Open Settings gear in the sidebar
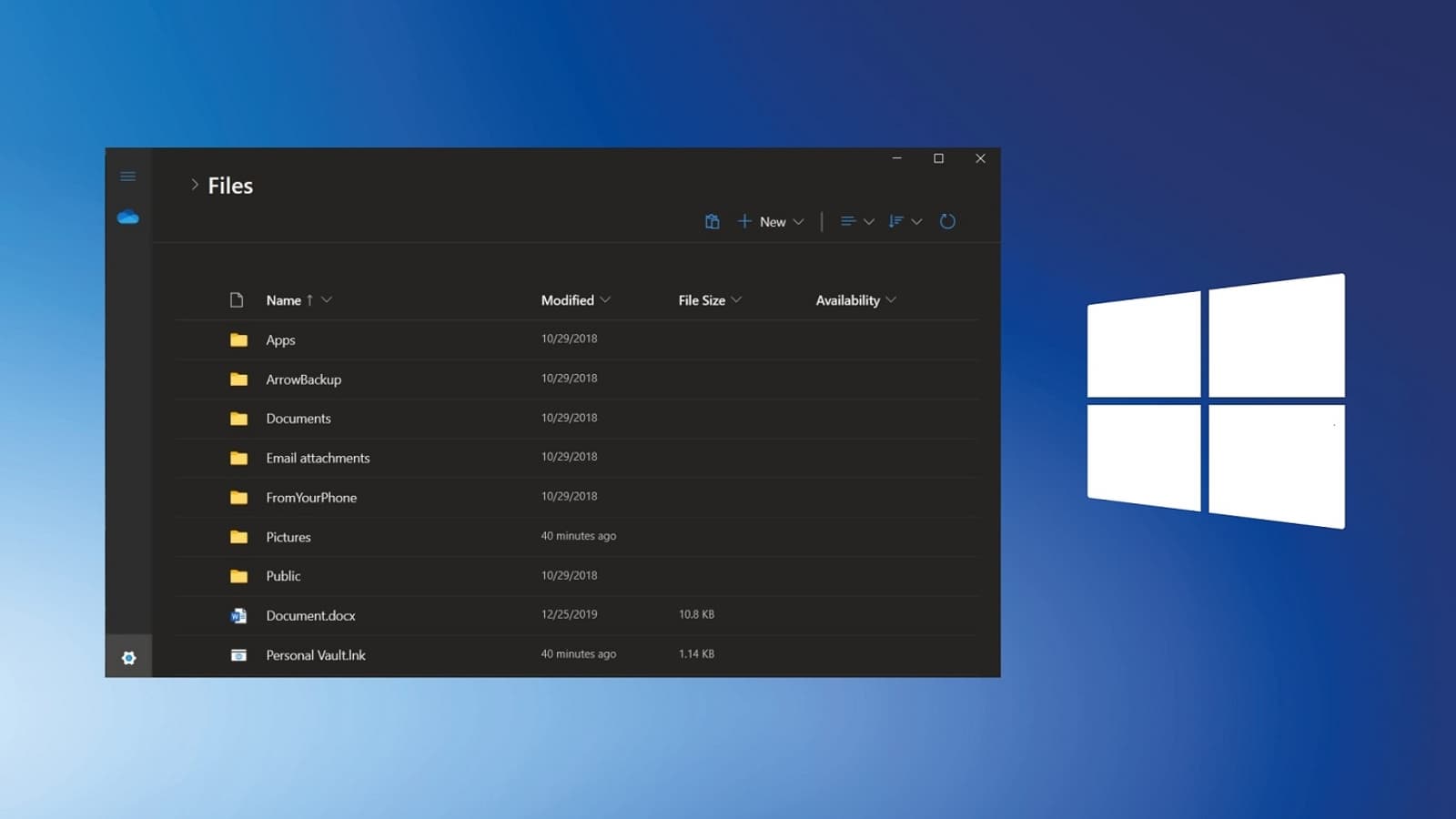 [129, 658]
